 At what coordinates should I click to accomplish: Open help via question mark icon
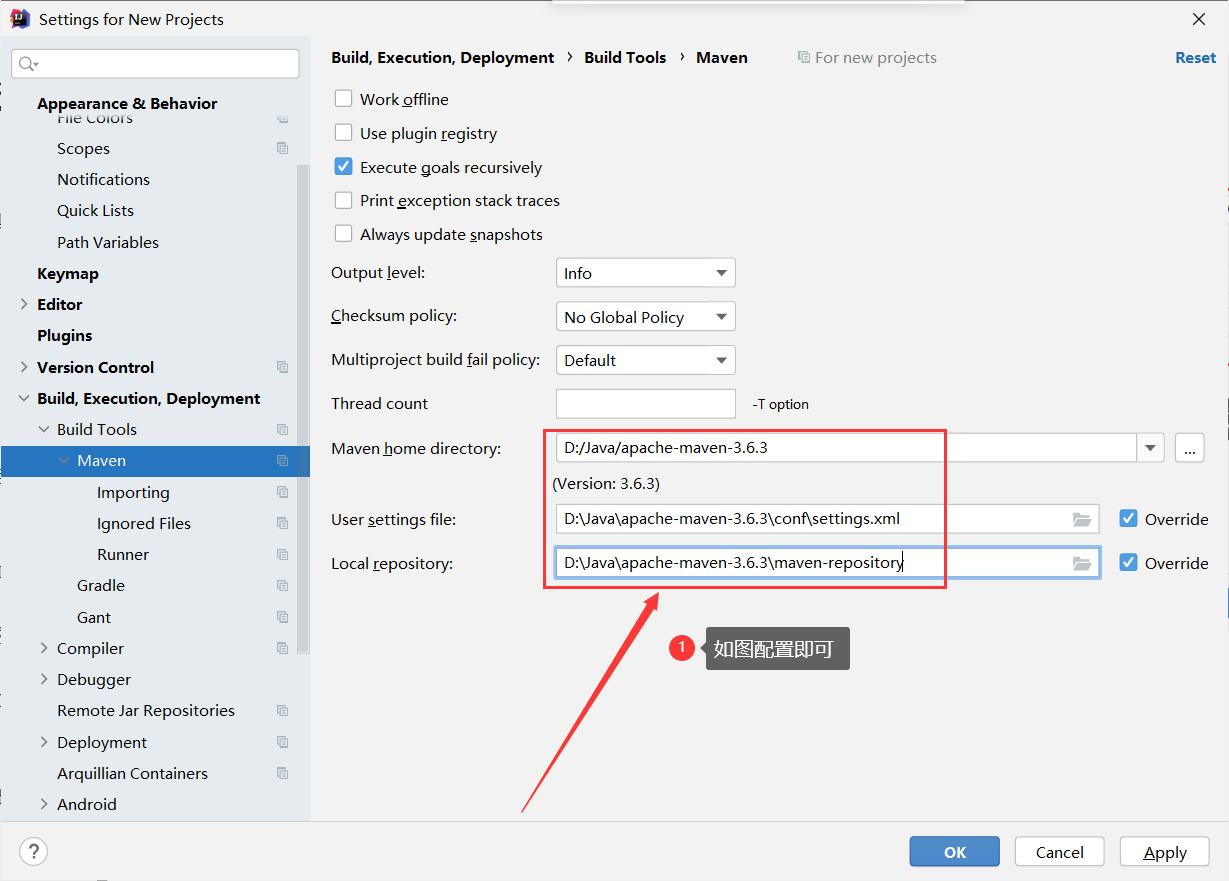coord(33,851)
